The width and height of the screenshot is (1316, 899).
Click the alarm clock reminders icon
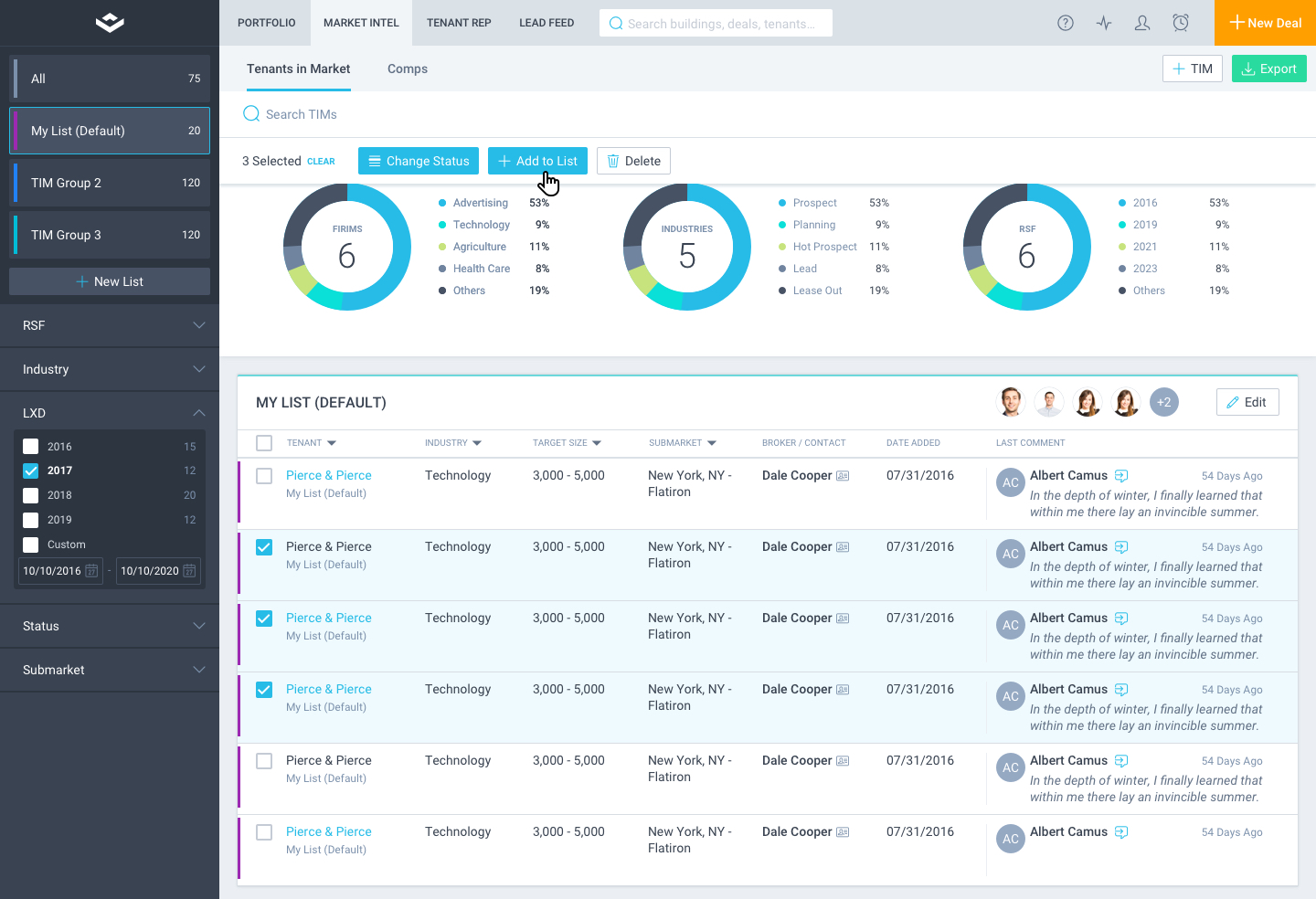pos(1181,23)
